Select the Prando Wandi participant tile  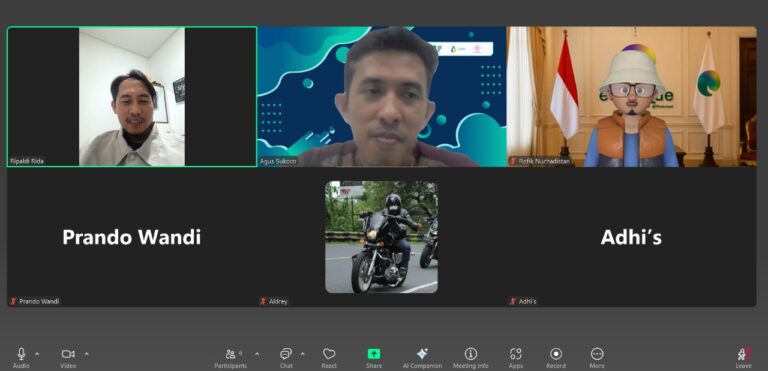click(132, 237)
